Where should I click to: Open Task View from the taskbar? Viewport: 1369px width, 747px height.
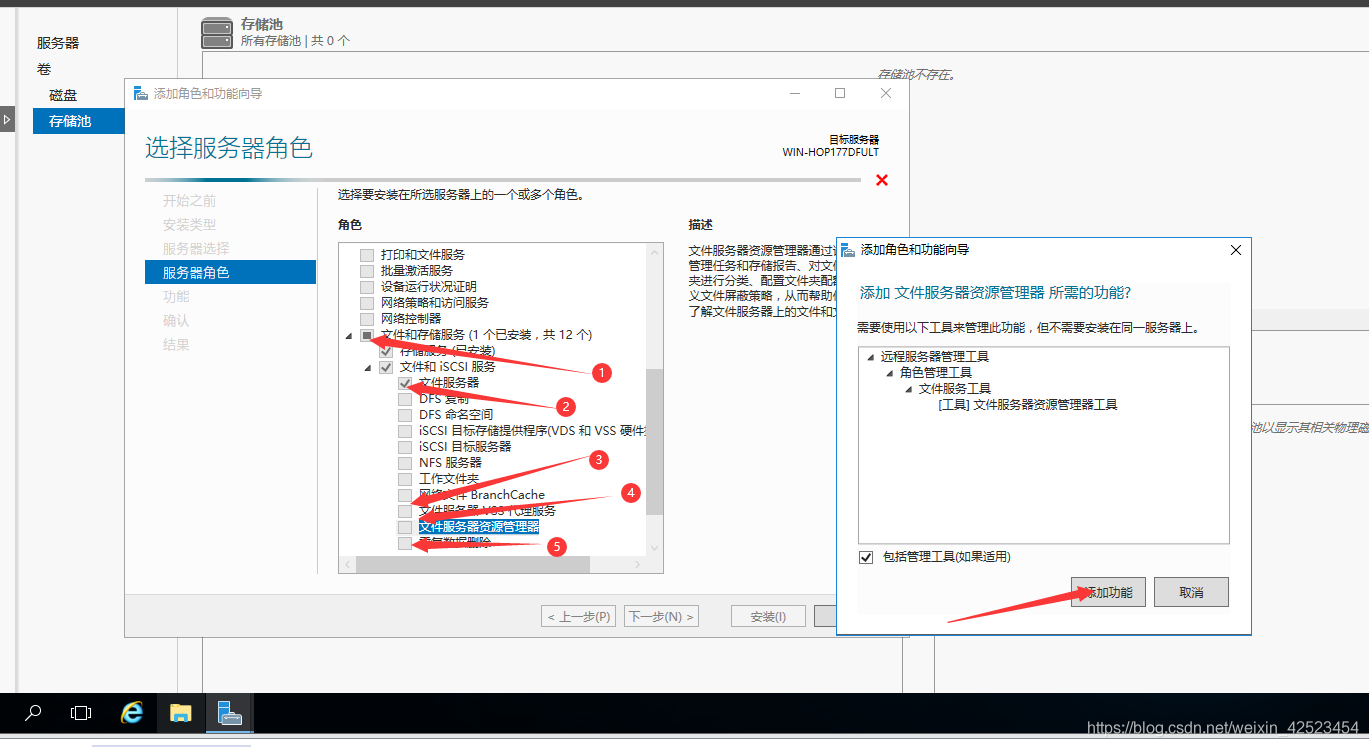(80, 713)
